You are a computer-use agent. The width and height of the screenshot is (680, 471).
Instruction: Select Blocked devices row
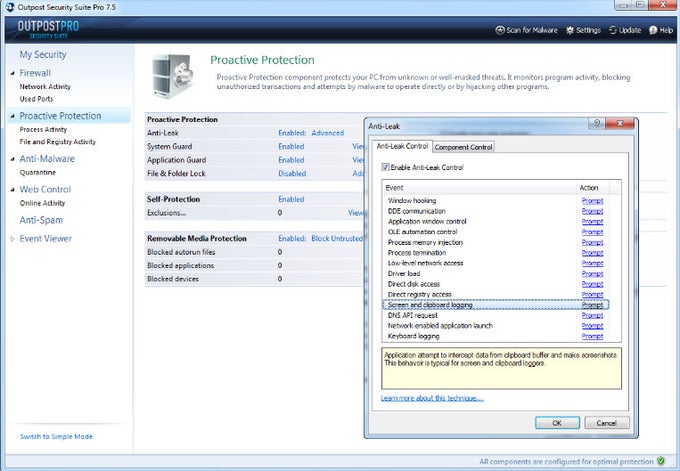(x=255, y=278)
